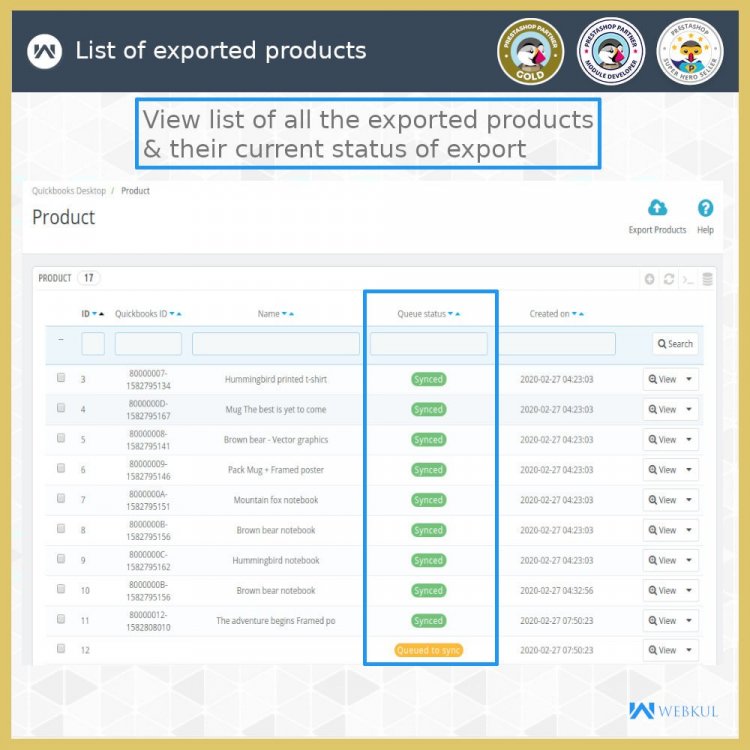This screenshot has height=750, width=750.
Task: Click Synced badge for Hummingbird printed t-shirt
Action: [429, 379]
